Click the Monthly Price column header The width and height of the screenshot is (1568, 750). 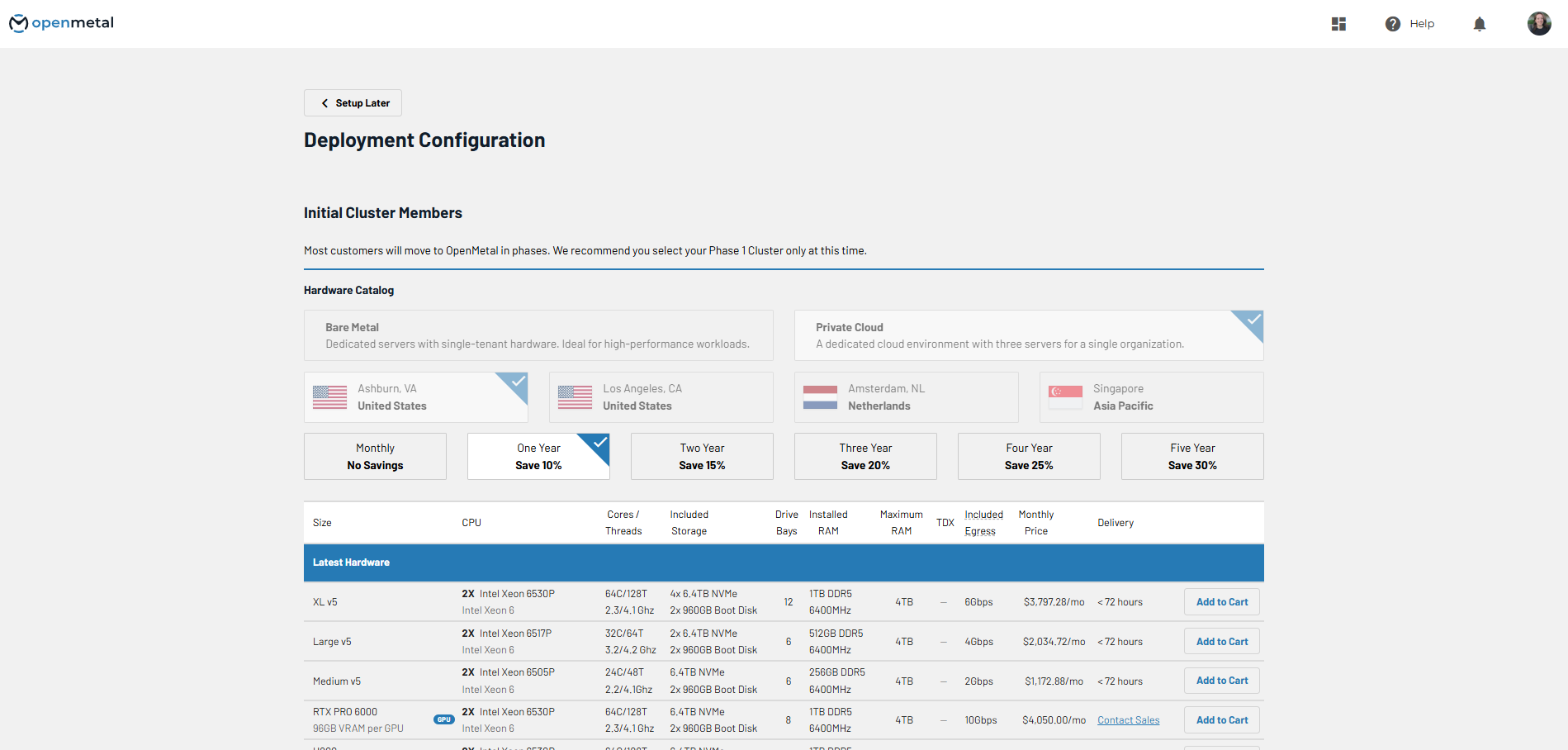pyautogui.click(x=1036, y=523)
